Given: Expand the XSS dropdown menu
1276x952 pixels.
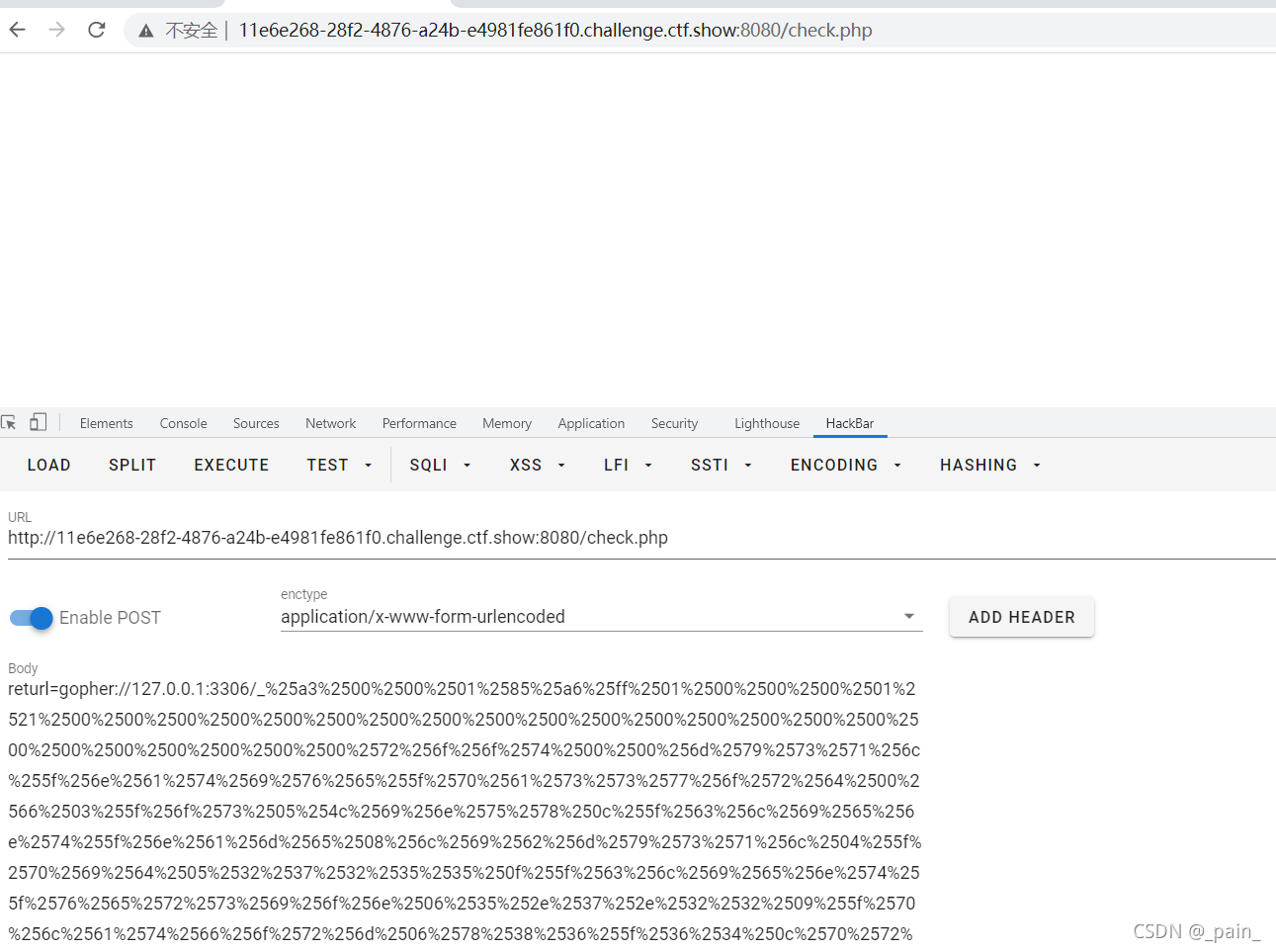Looking at the screenshot, I should (537, 465).
